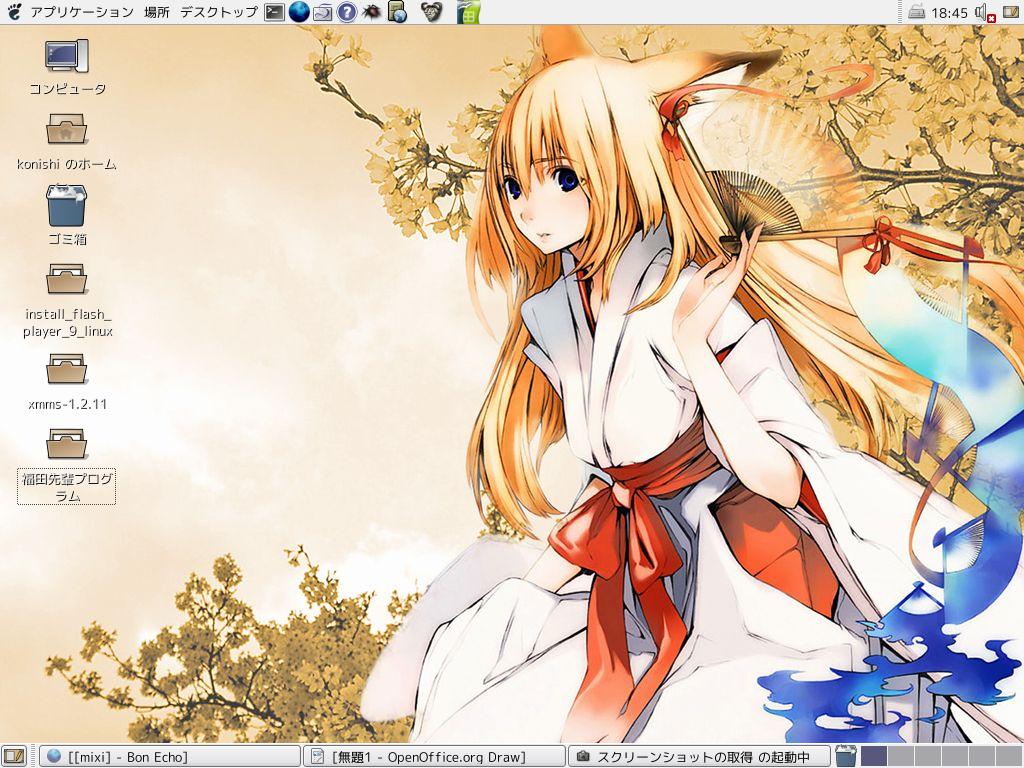
Task: Click the notes applet icon top-right
Action: click(1011, 12)
